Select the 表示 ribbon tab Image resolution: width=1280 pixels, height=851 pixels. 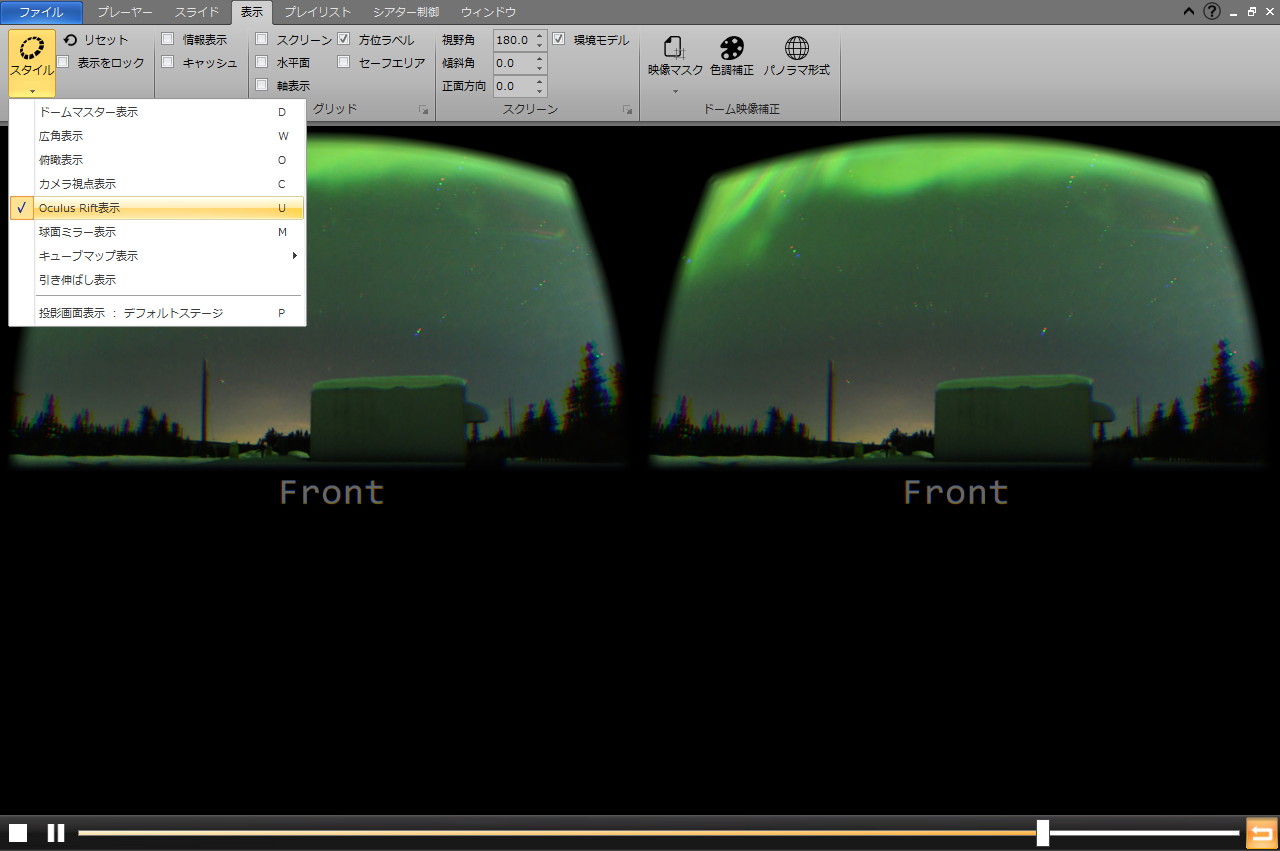point(252,12)
